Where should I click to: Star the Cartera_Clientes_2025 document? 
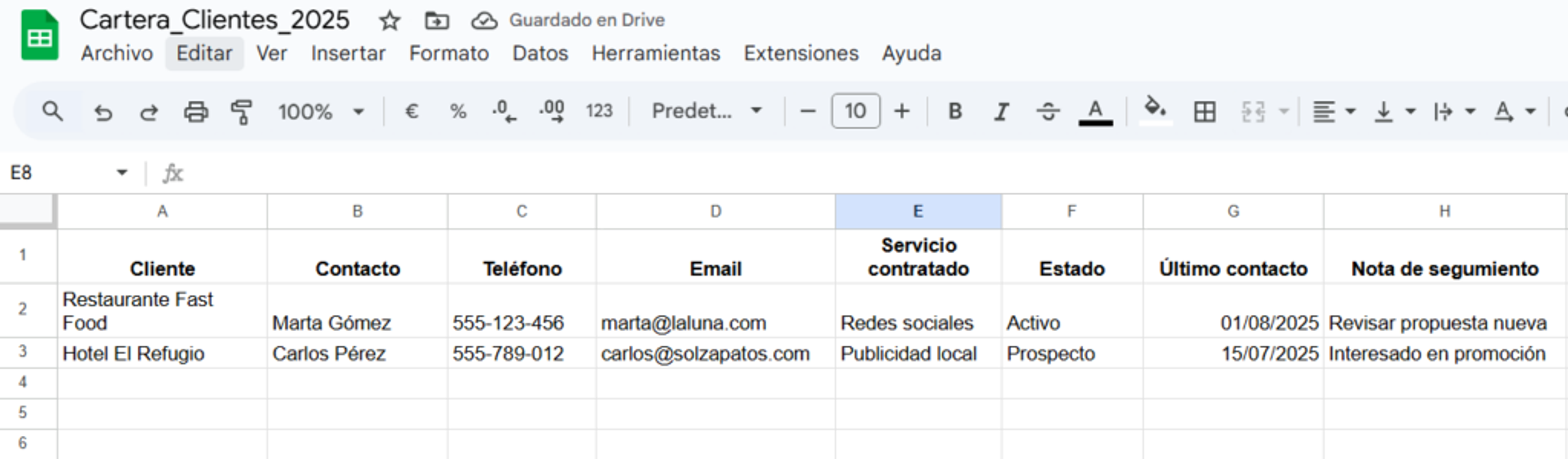(390, 21)
